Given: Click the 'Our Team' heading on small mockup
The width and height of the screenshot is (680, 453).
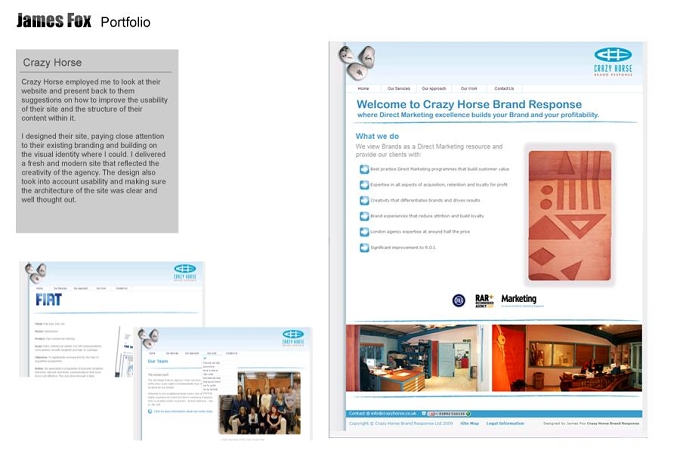Looking at the screenshot, I should (157, 361).
